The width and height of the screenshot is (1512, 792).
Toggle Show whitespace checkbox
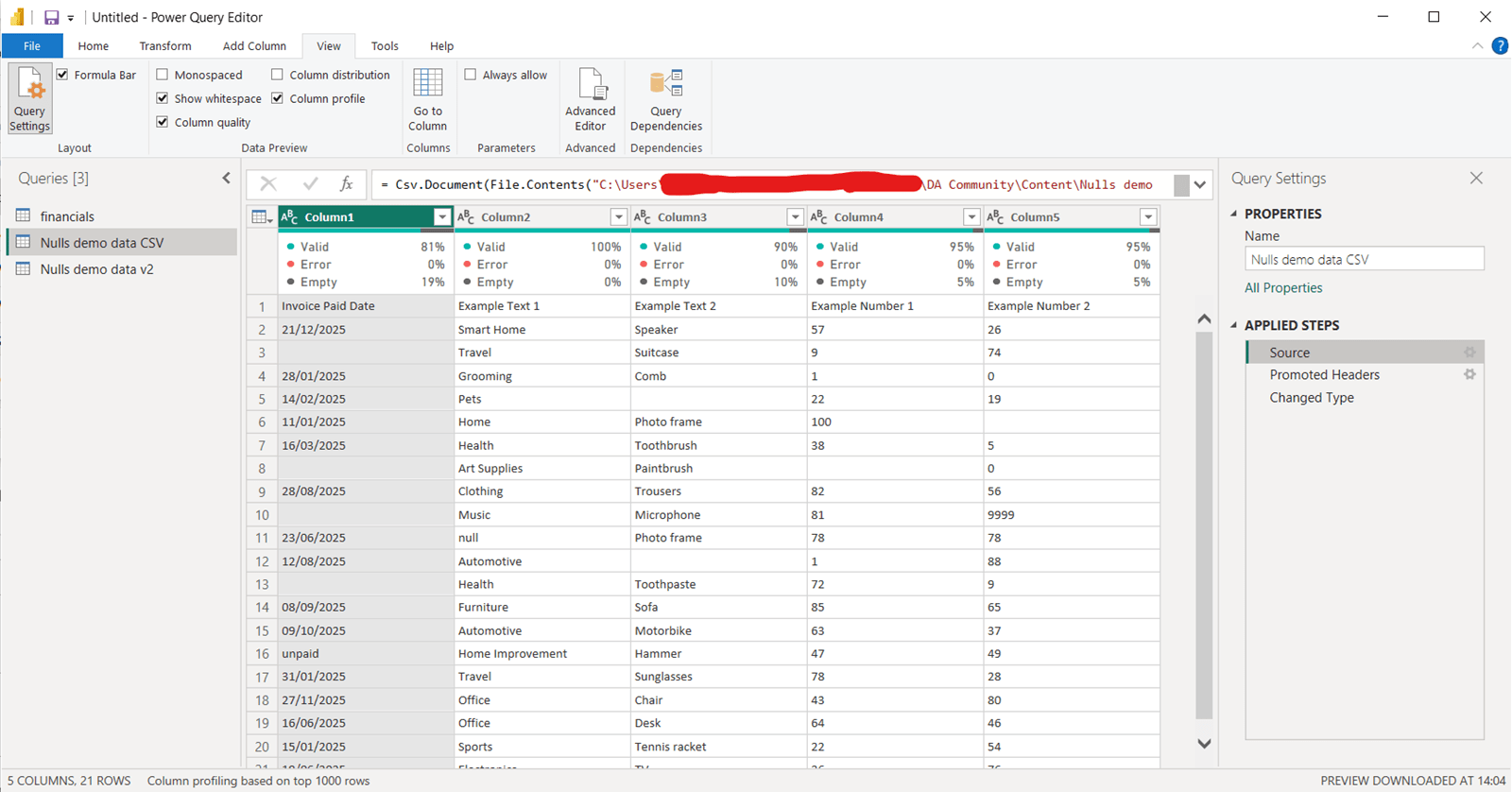click(163, 98)
